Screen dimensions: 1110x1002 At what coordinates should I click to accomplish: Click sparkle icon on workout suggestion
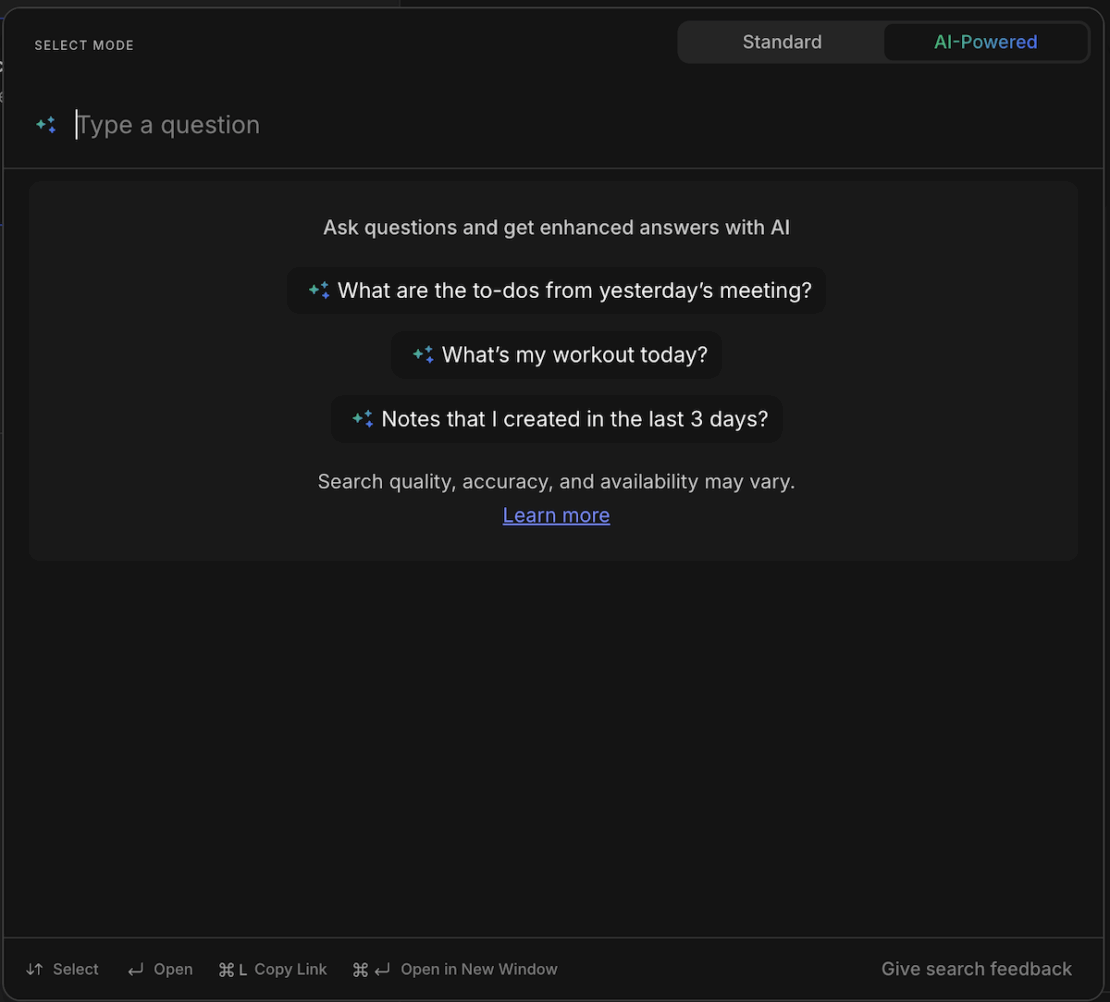coord(423,355)
